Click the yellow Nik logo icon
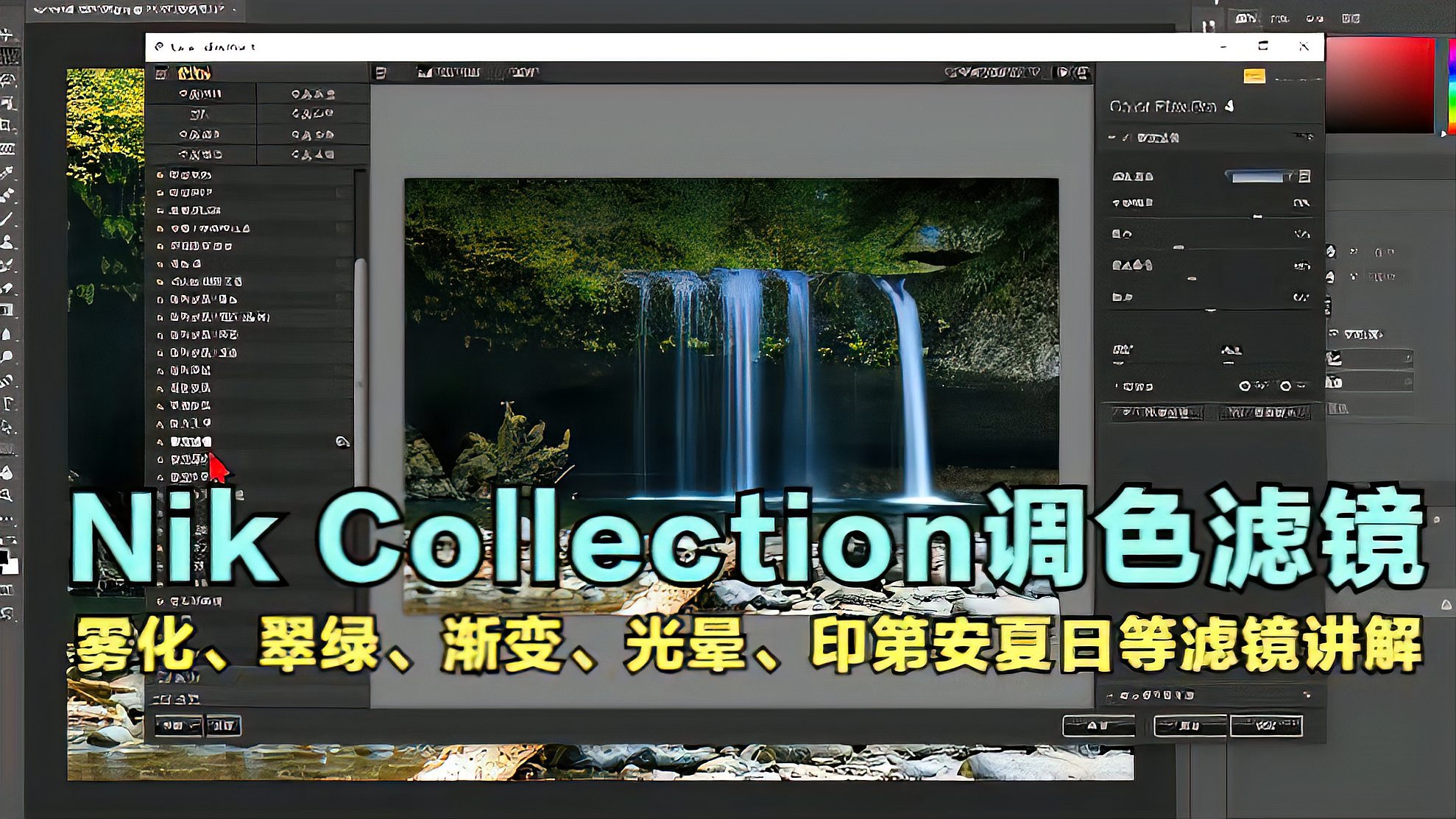 point(1254,76)
